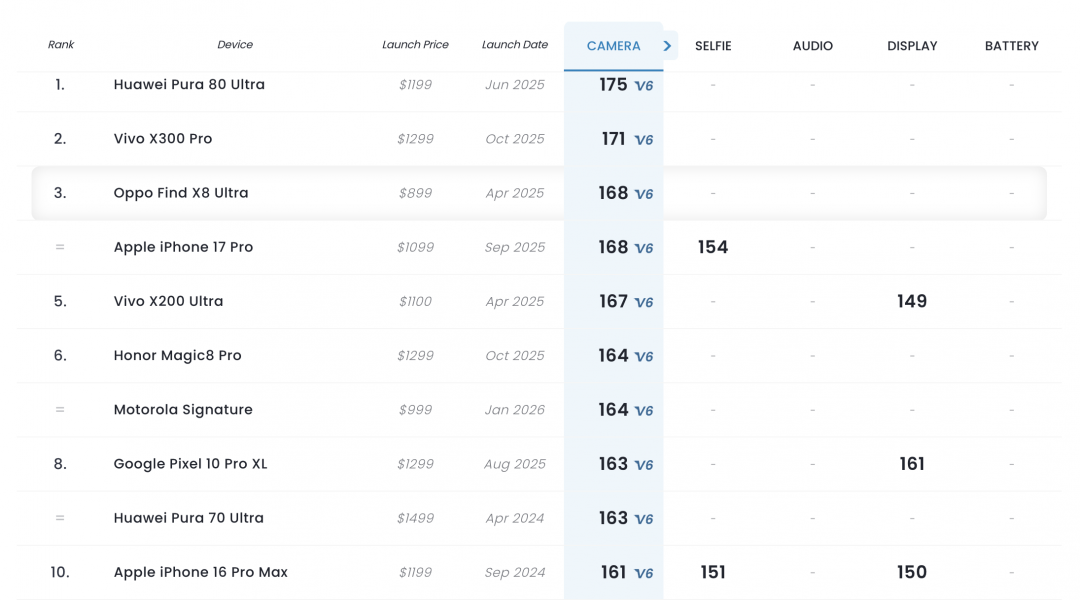Click camera score 163 for Huawei Pura 70 Ultra
This screenshot has width=1080, height=600.
613,518
